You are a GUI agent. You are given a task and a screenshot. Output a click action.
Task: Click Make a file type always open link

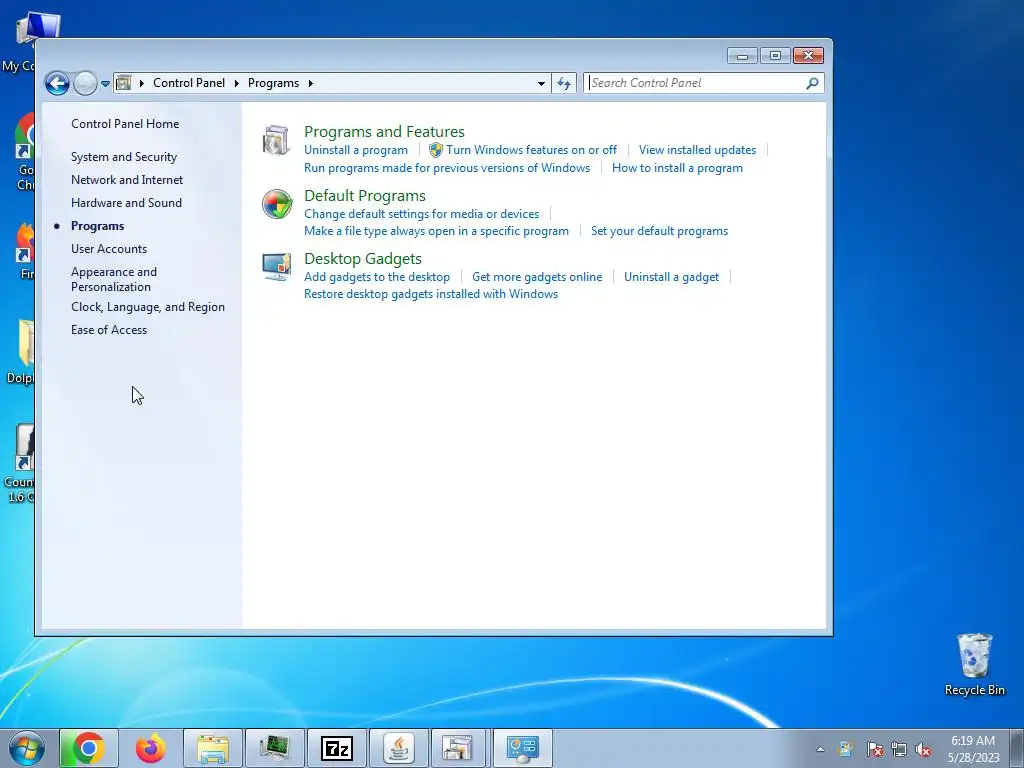tap(436, 231)
